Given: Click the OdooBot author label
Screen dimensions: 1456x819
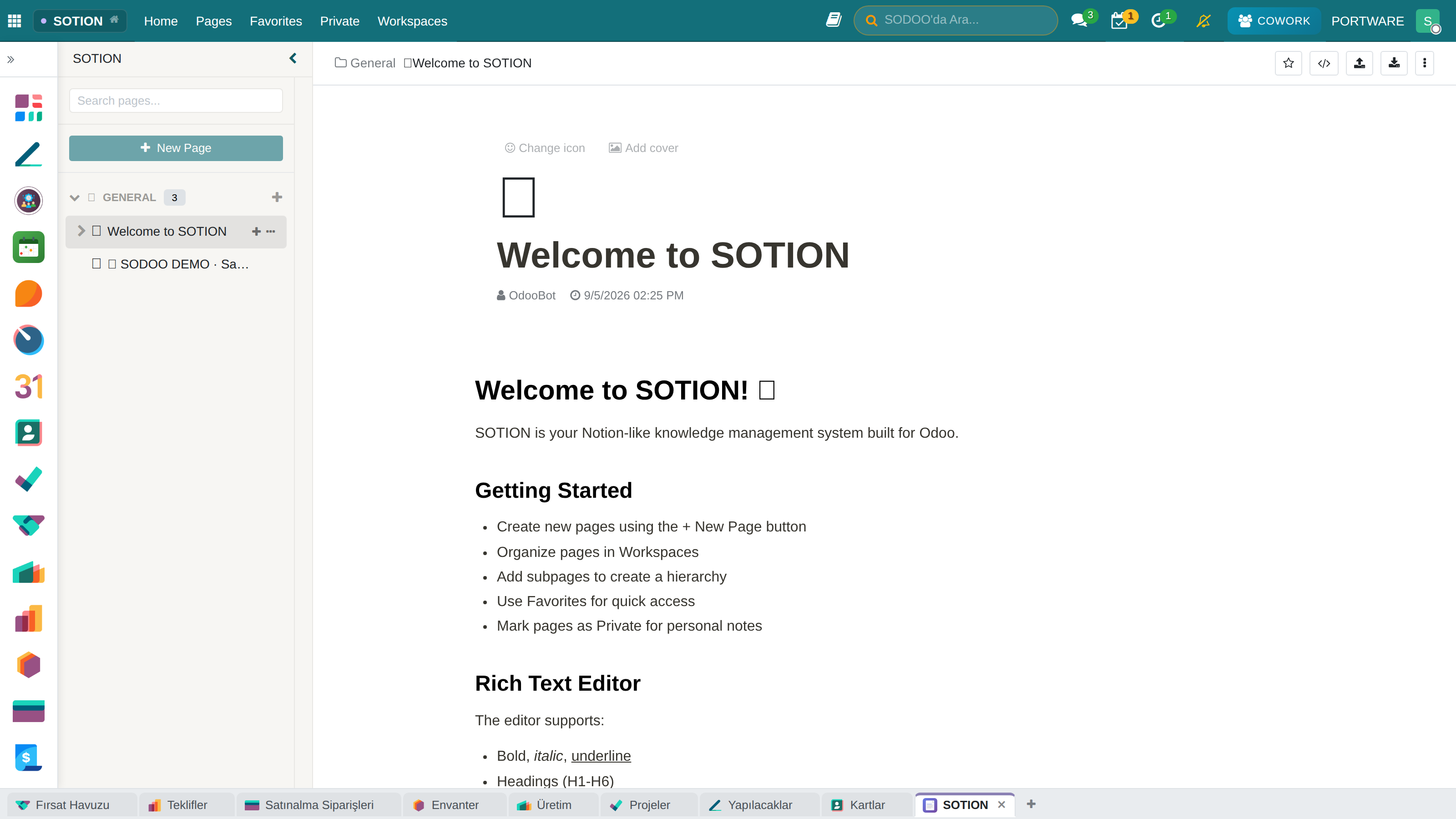Looking at the screenshot, I should pyautogui.click(x=526, y=296).
